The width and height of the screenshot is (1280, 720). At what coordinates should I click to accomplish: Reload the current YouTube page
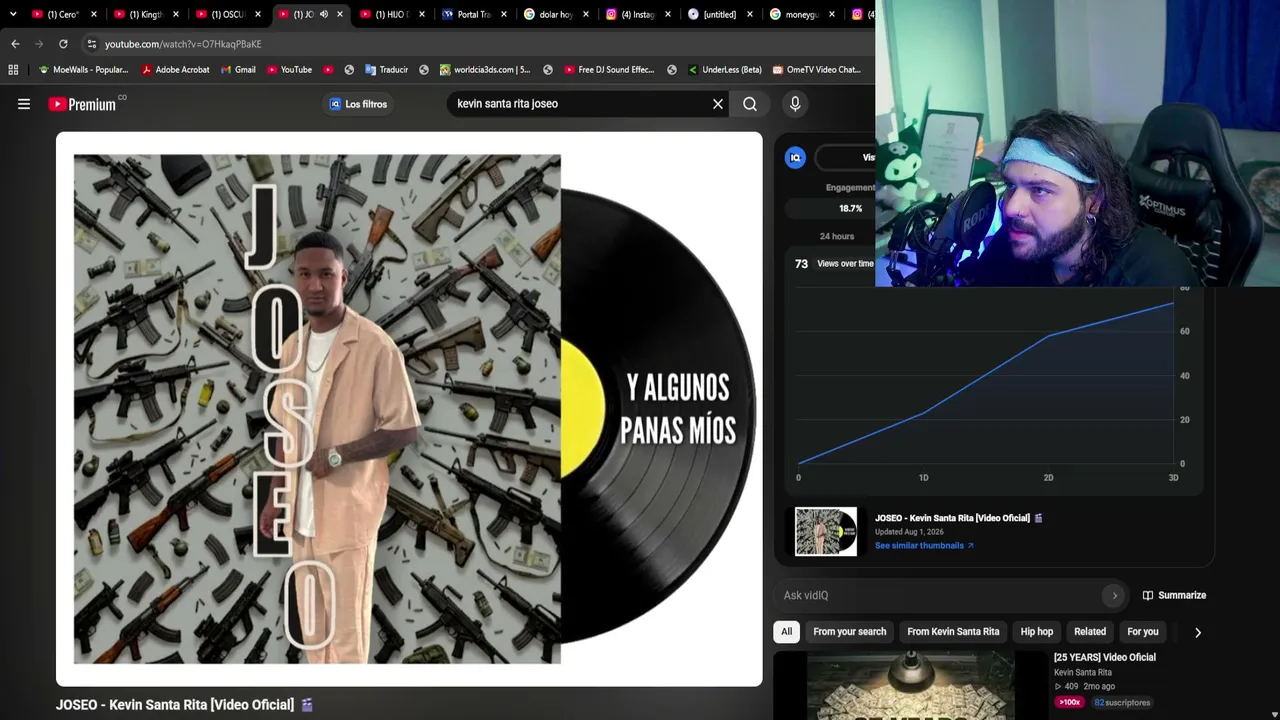pyautogui.click(x=63, y=44)
